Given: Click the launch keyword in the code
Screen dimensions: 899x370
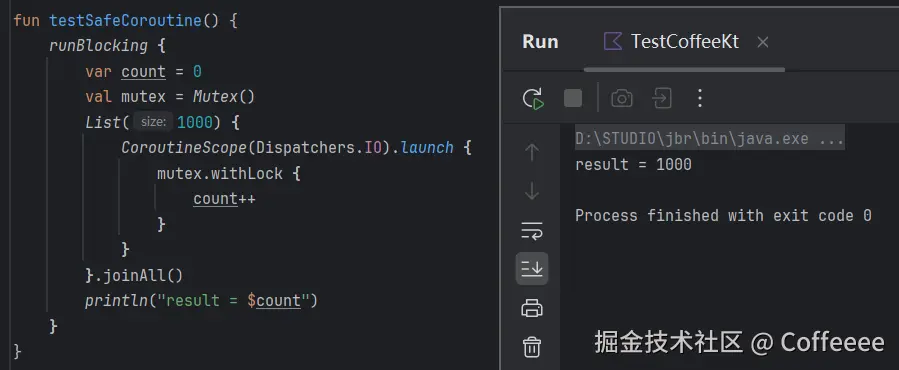Looking at the screenshot, I should click(427, 147).
